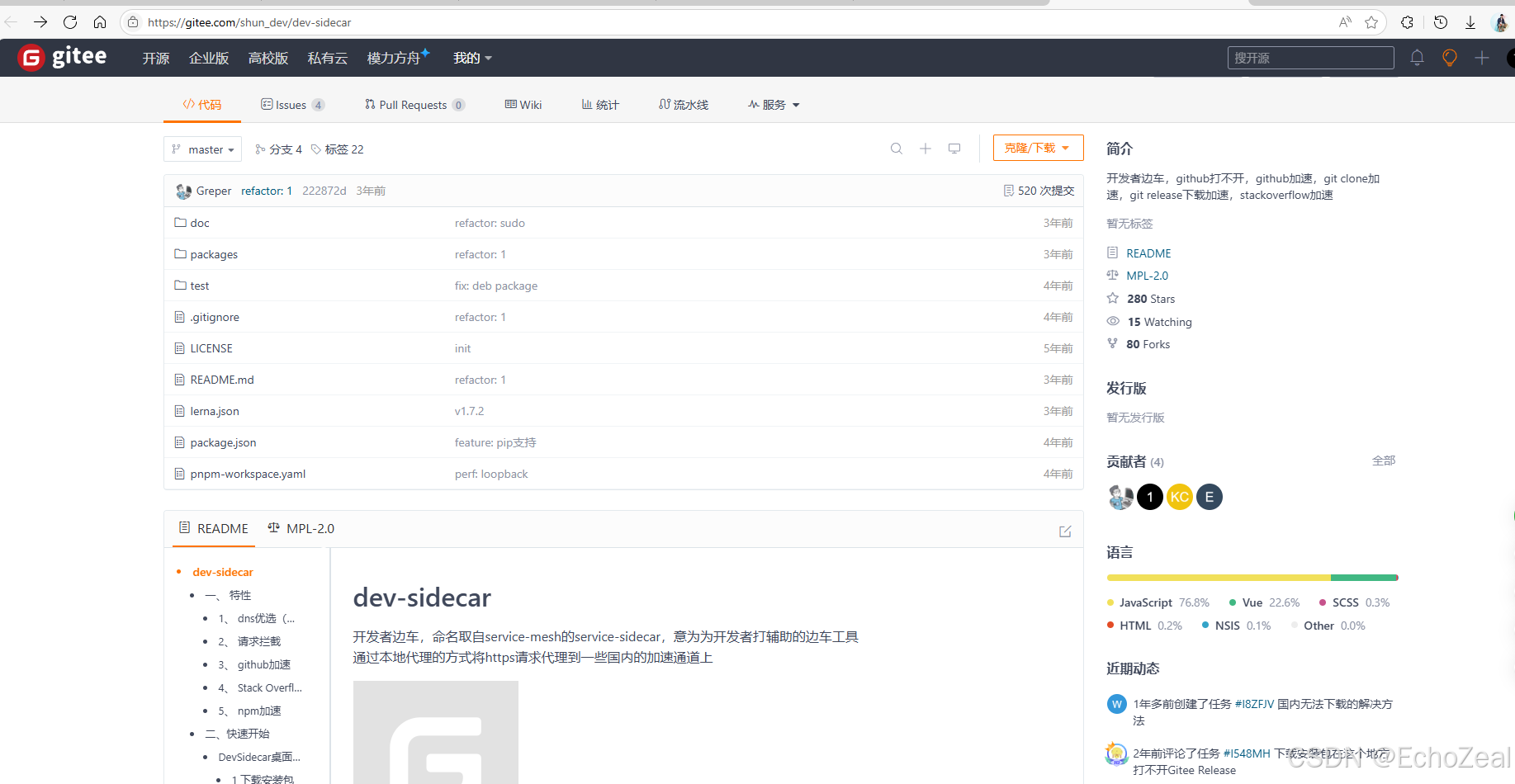Add page to favorites star icon
Image resolution: width=1515 pixels, height=784 pixels.
(x=1371, y=22)
